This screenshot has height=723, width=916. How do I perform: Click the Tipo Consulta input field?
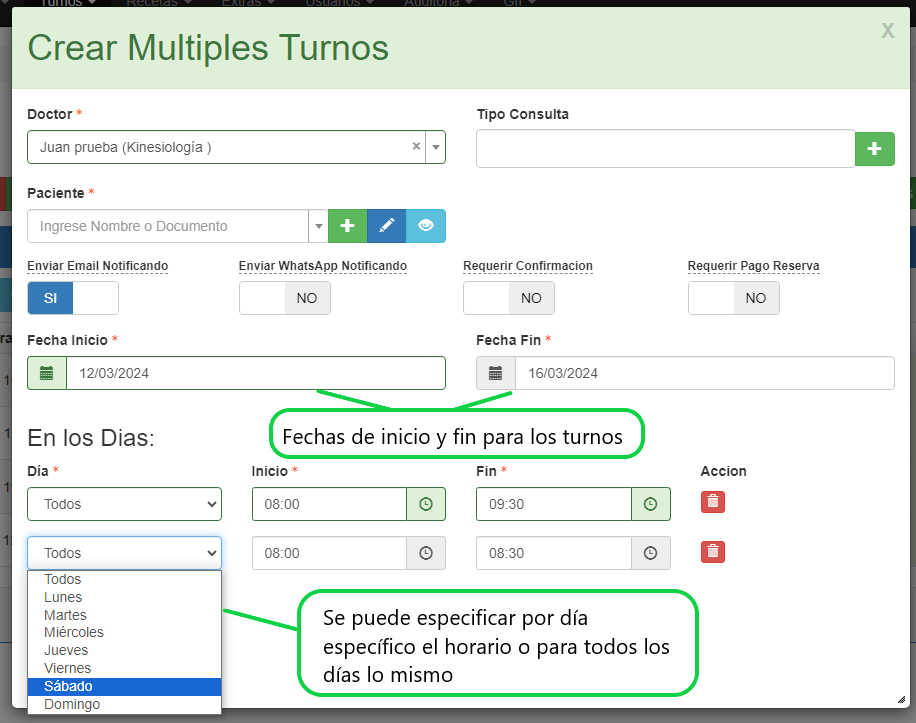665,148
